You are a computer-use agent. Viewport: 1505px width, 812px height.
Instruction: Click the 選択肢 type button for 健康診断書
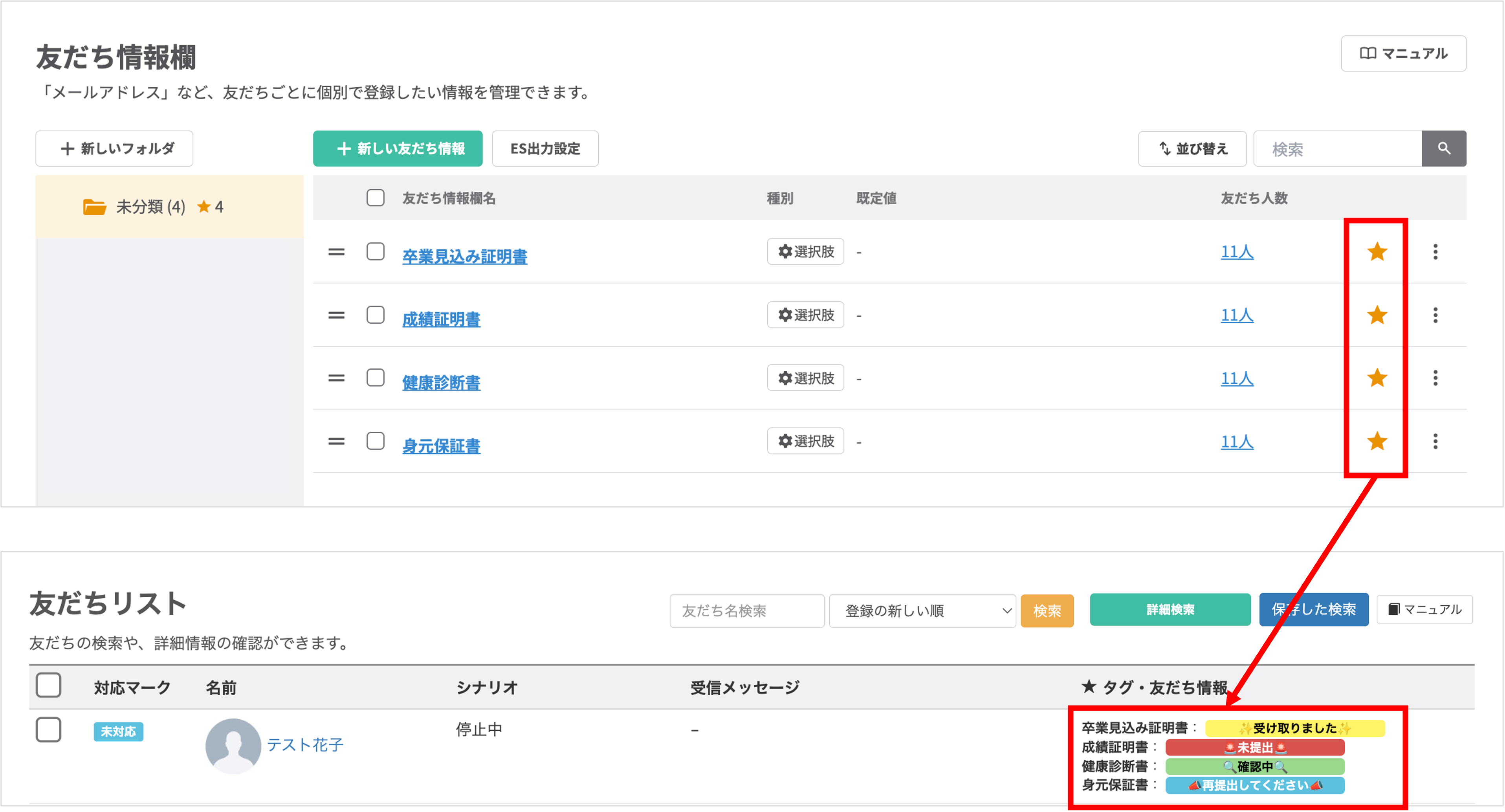tap(805, 378)
